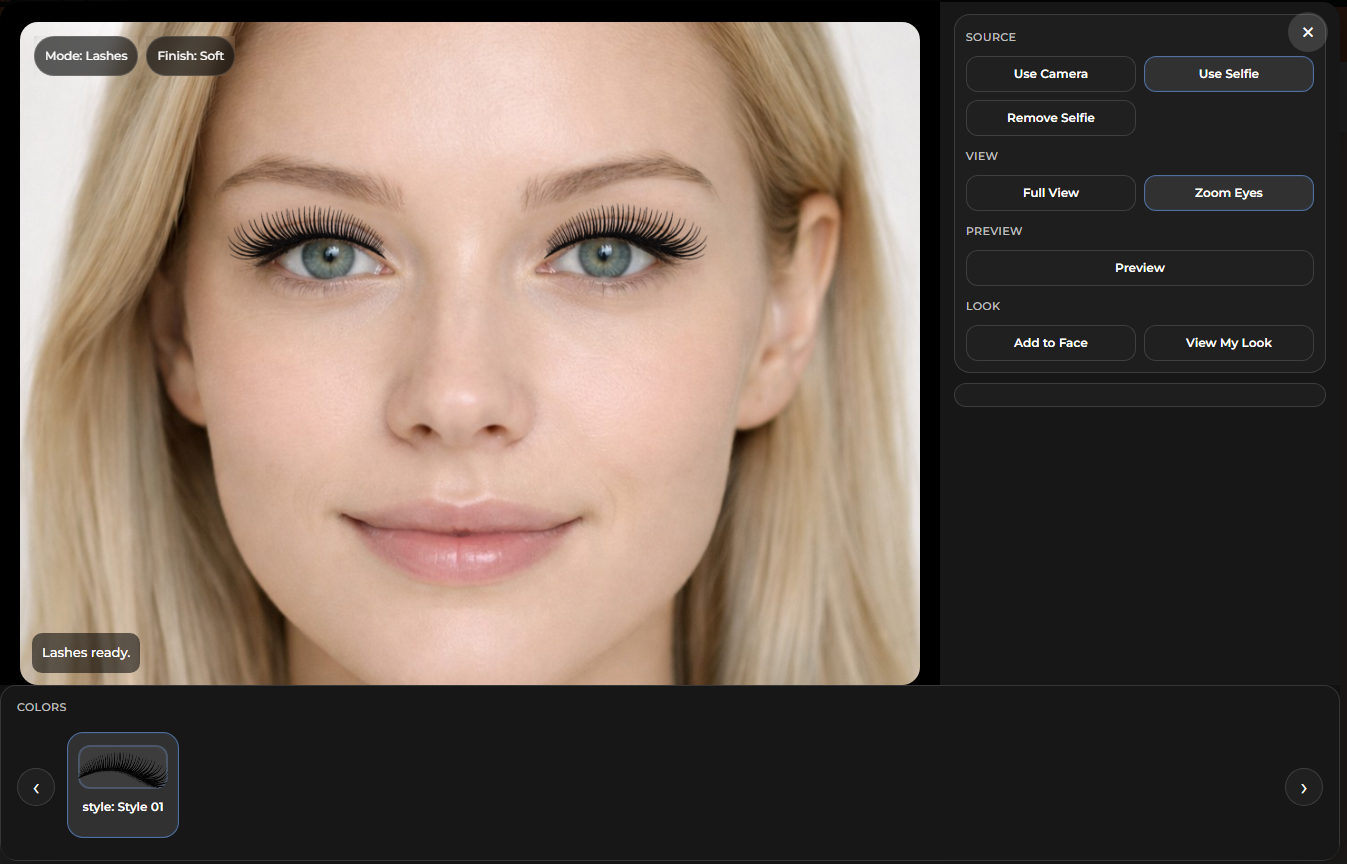Enable the Zoom Eyes view
Viewport: 1347px width, 864px height.
1228,193
